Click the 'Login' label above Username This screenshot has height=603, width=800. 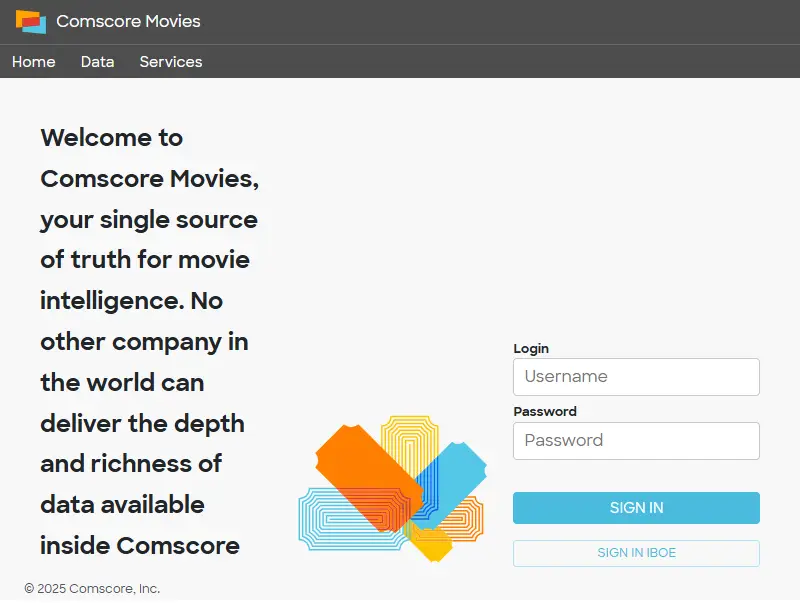(531, 348)
